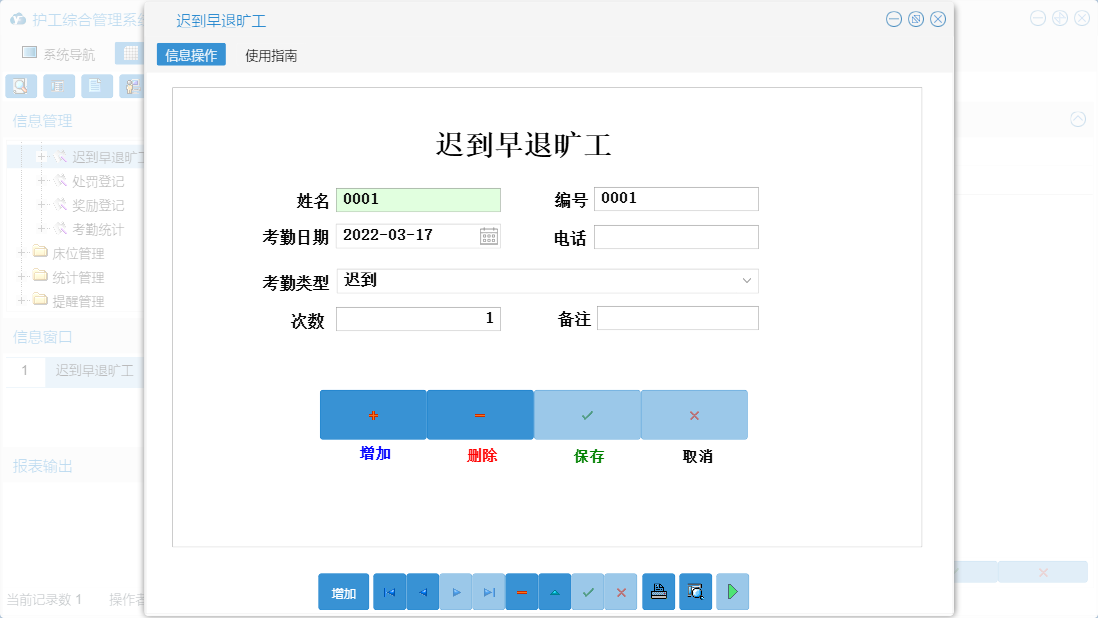Click the 保存 save button
The width and height of the screenshot is (1098, 618).
tap(587, 414)
